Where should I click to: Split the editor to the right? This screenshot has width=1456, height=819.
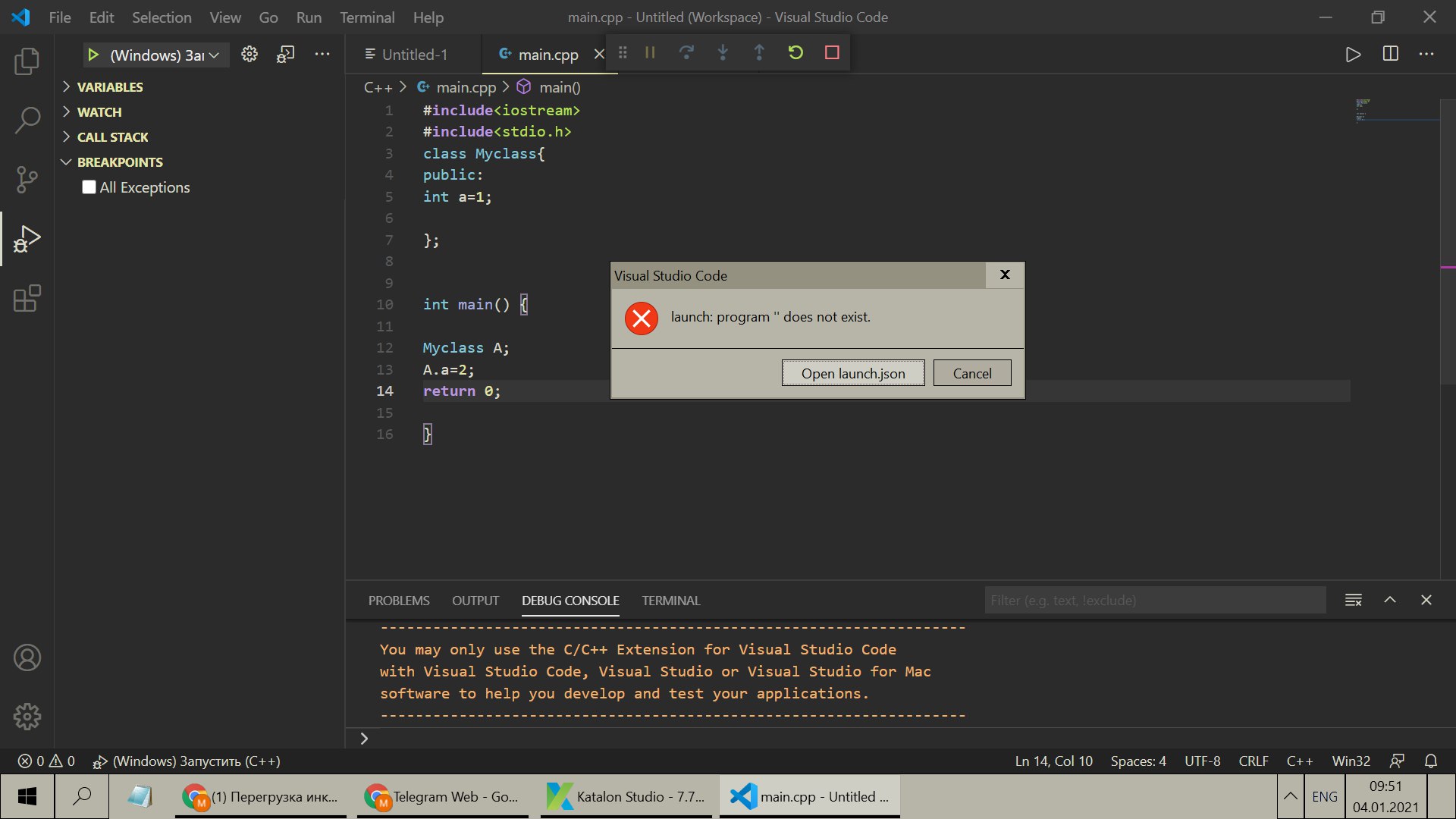1390,54
